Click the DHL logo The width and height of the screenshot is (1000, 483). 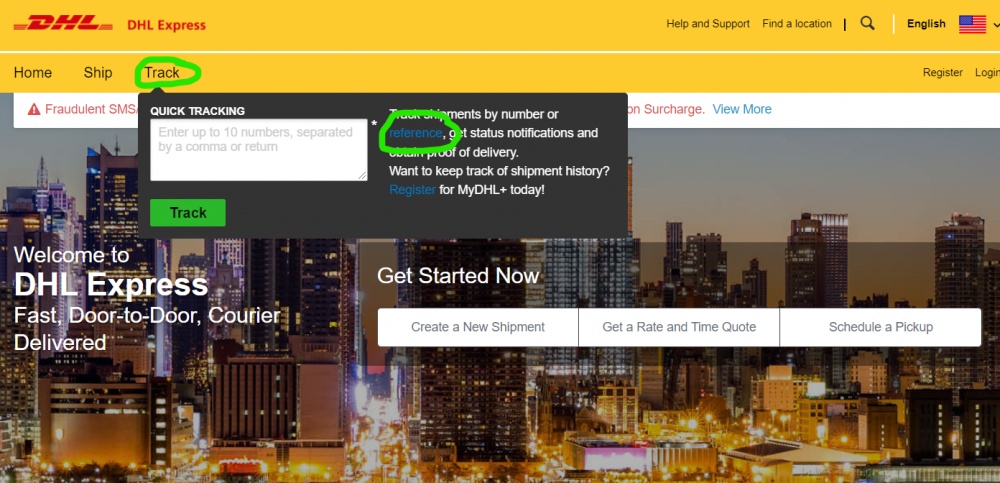pyautogui.click(x=63, y=25)
